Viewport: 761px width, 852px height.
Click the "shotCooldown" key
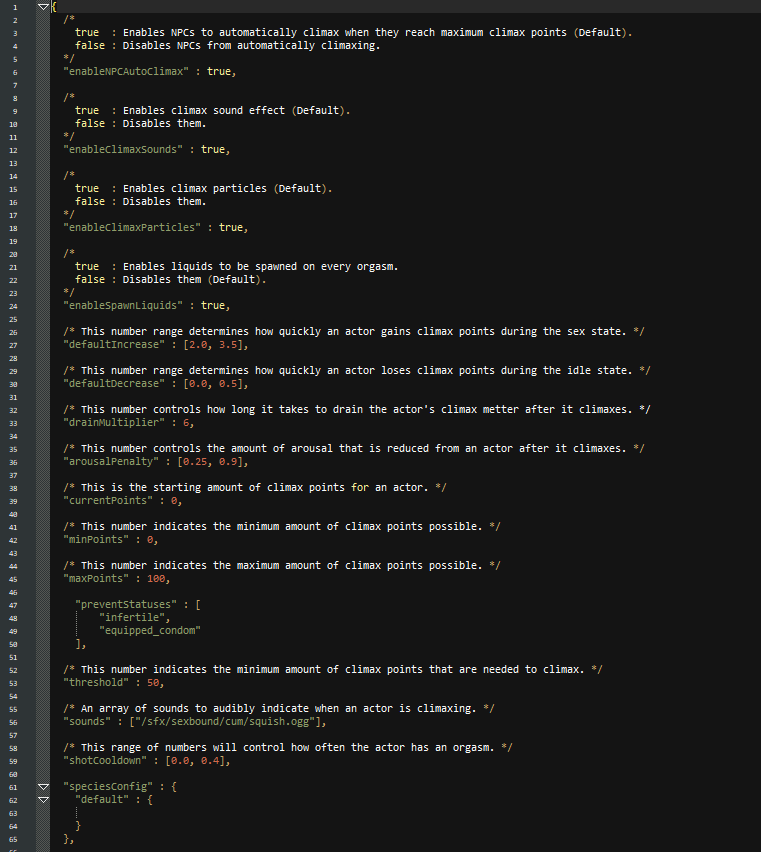pyautogui.click(x=105, y=761)
